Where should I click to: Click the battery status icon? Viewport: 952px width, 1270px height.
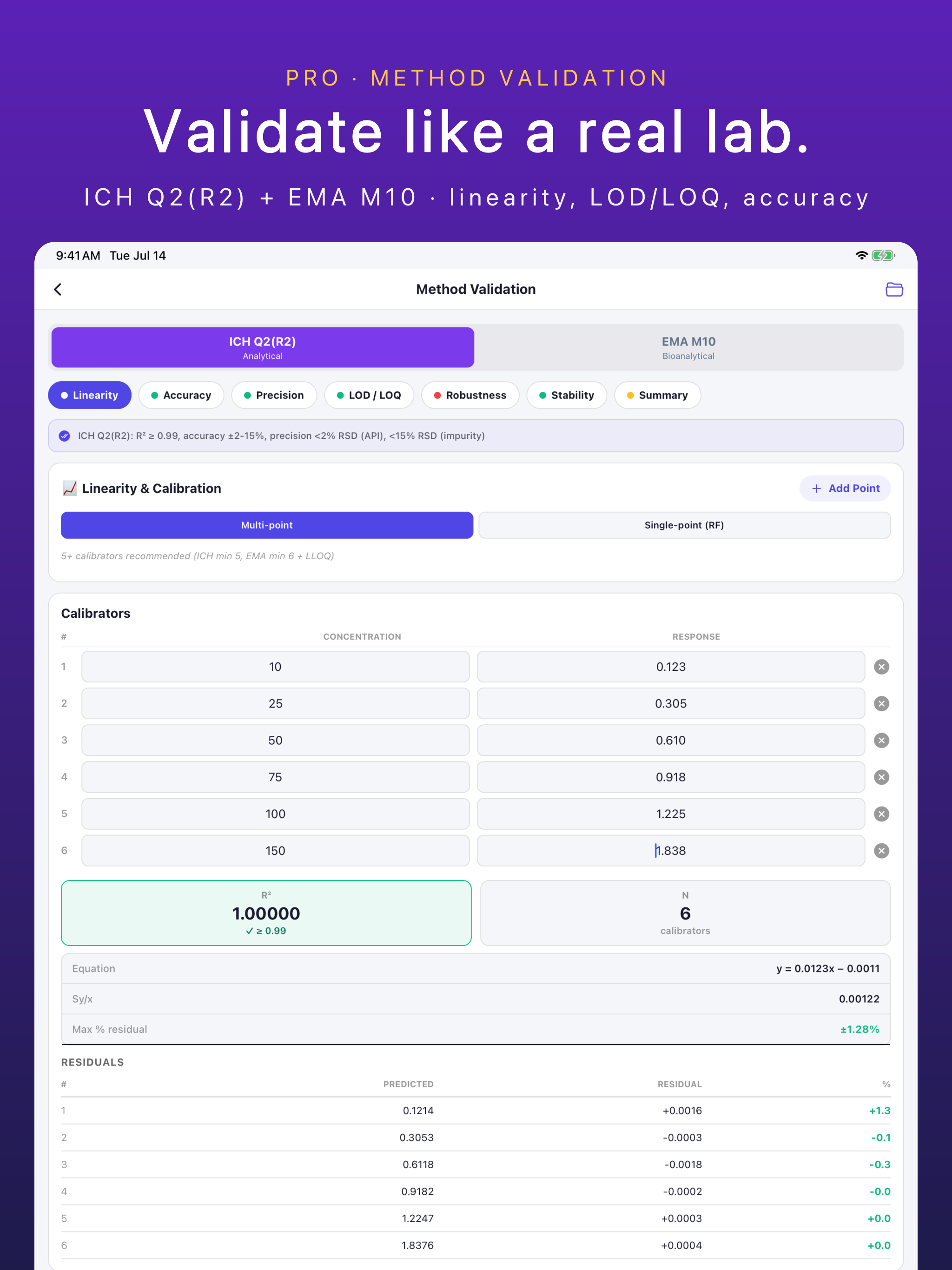[883, 256]
